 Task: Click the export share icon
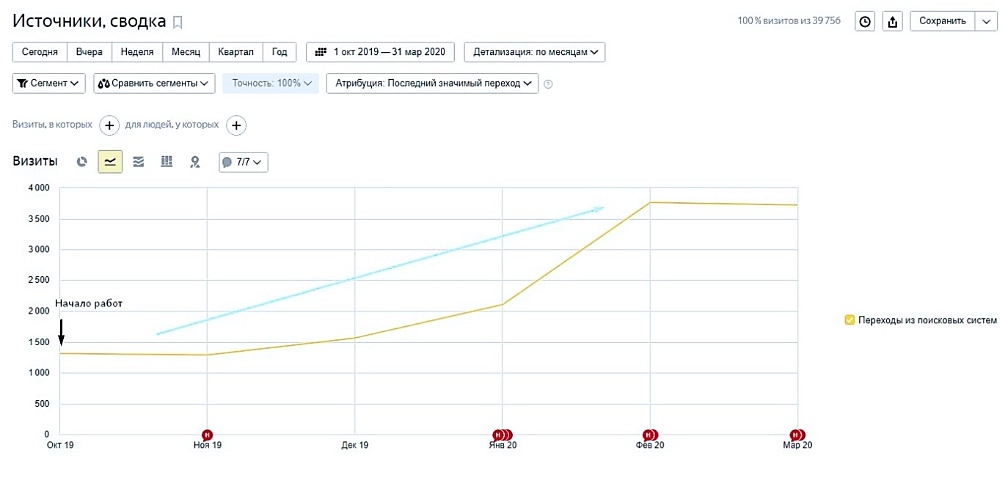point(892,21)
